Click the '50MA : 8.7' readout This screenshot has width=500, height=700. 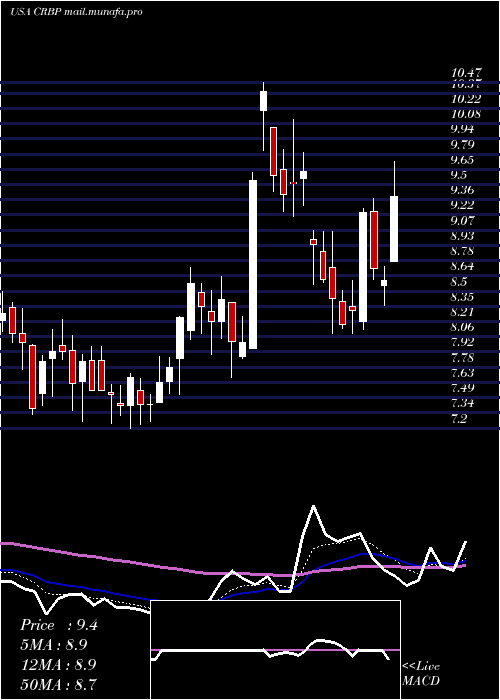pyautogui.click(x=58, y=684)
